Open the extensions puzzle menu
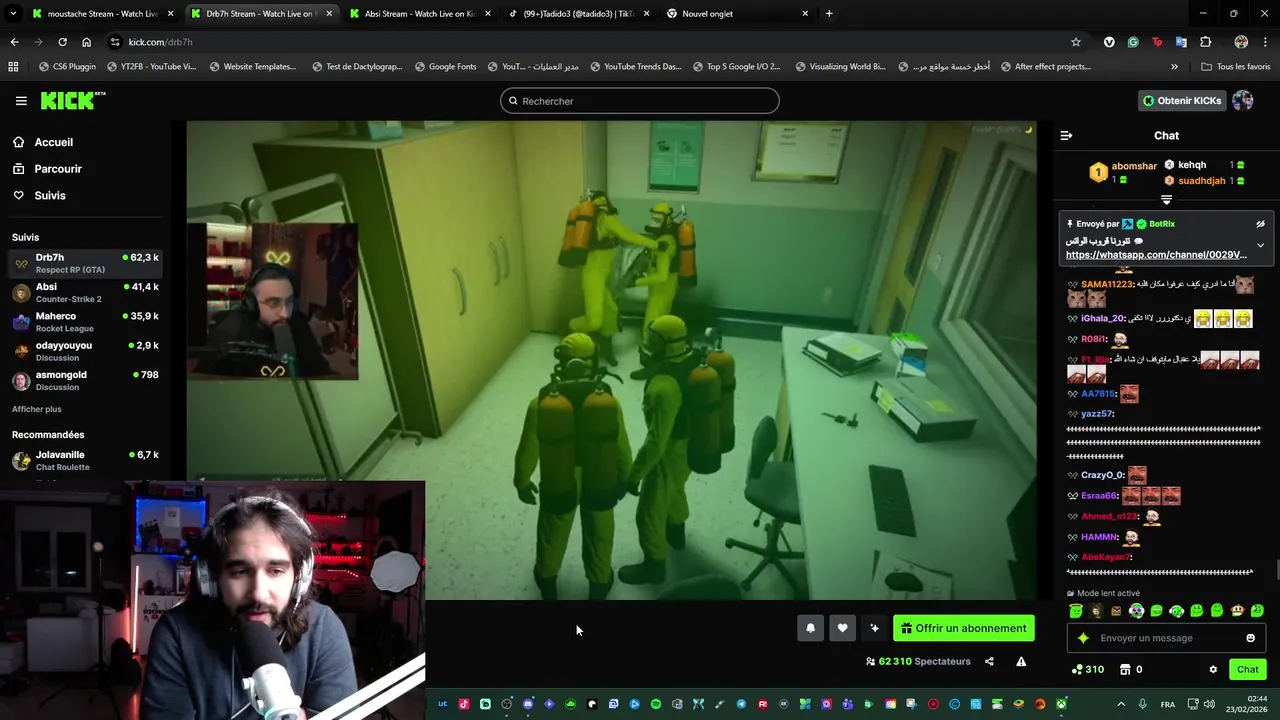Viewport: 1280px width, 720px height. click(x=1205, y=42)
